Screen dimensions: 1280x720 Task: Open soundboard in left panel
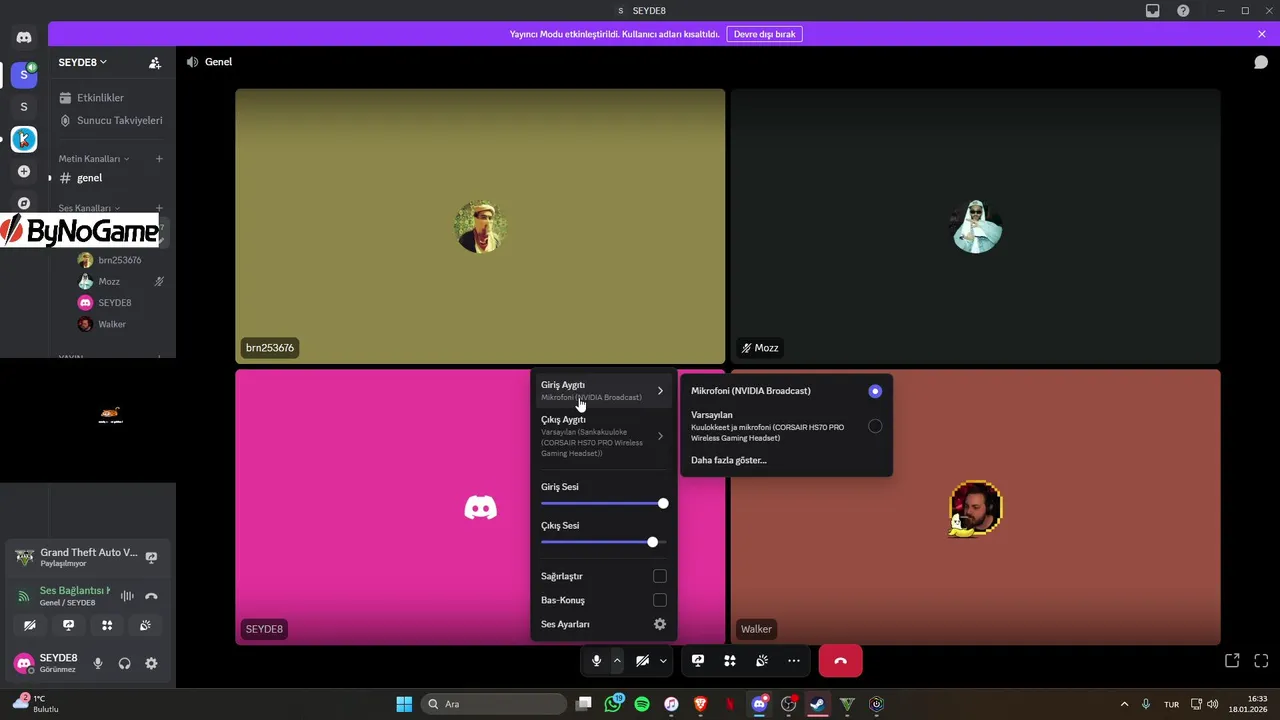click(x=145, y=625)
